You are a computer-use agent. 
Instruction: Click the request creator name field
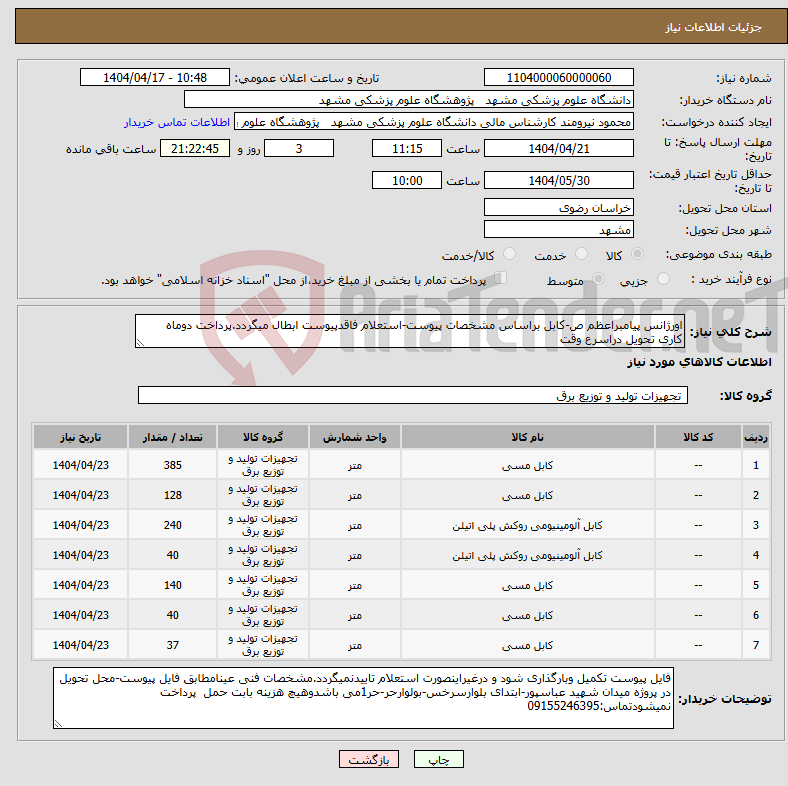coord(434,122)
